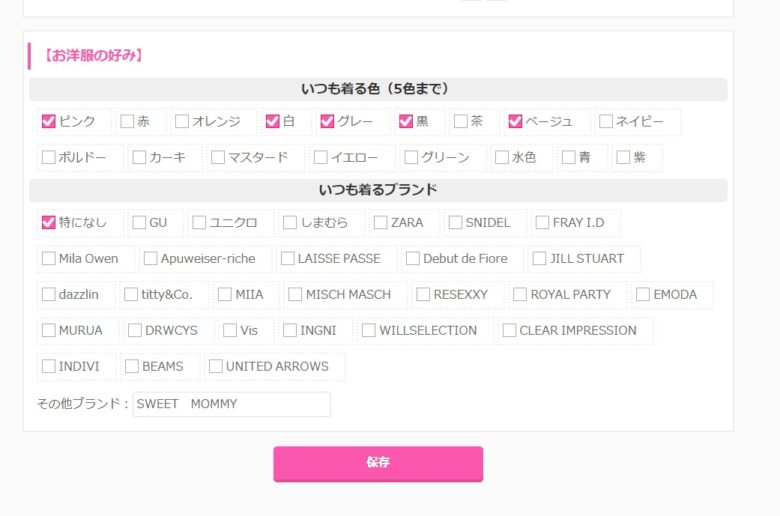Check the JILL STUART brand checkbox

coord(539,259)
